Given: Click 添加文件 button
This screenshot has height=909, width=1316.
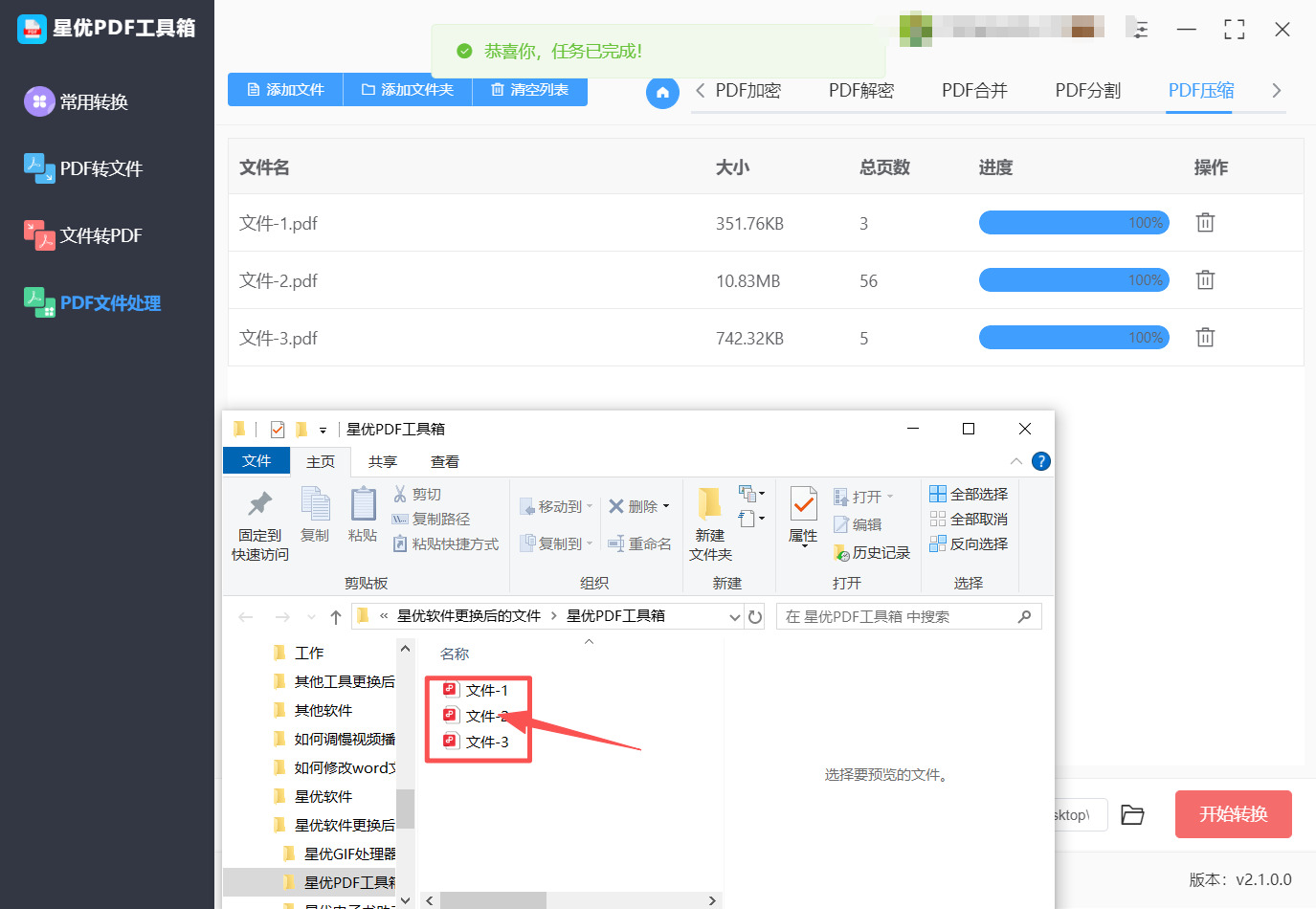Looking at the screenshot, I should [x=285, y=90].
